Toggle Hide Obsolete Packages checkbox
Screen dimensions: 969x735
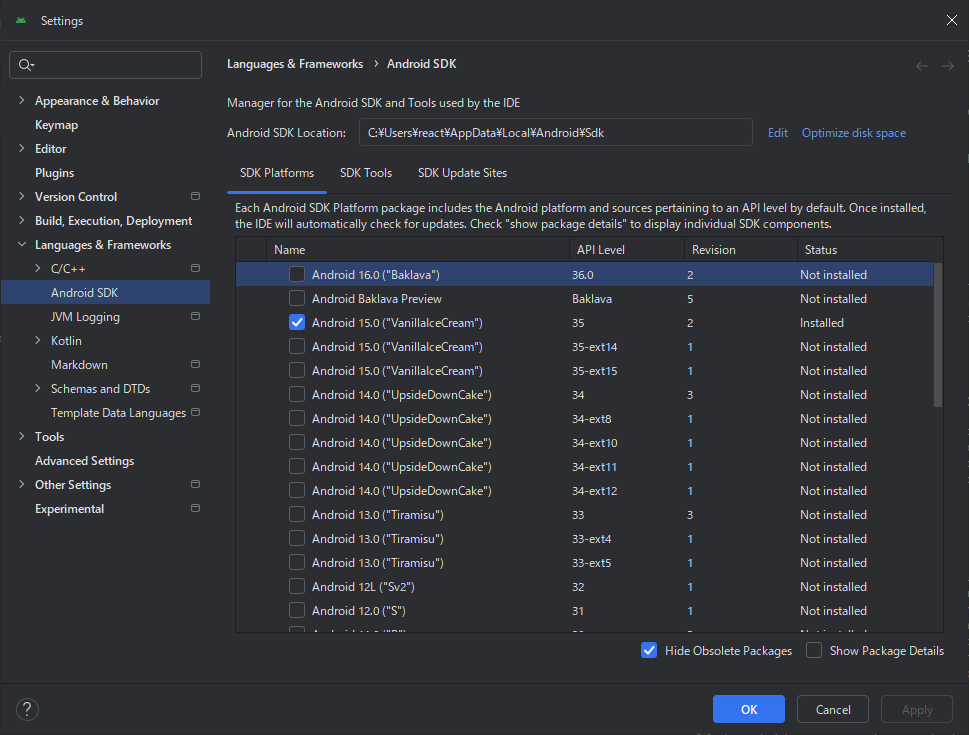coord(649,650)
